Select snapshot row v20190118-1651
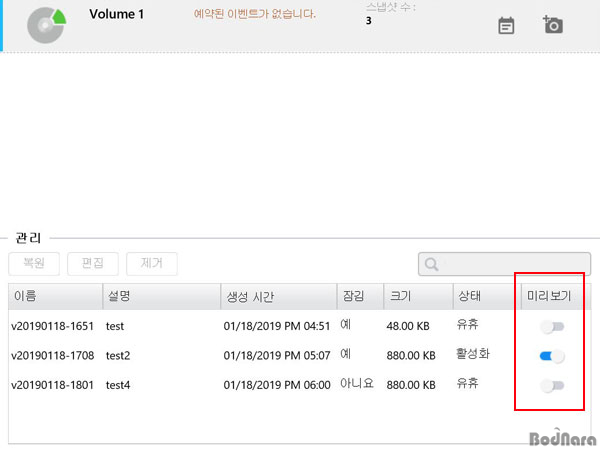Image resolution: width=600 pixels, height=449 pixels. 300,326
